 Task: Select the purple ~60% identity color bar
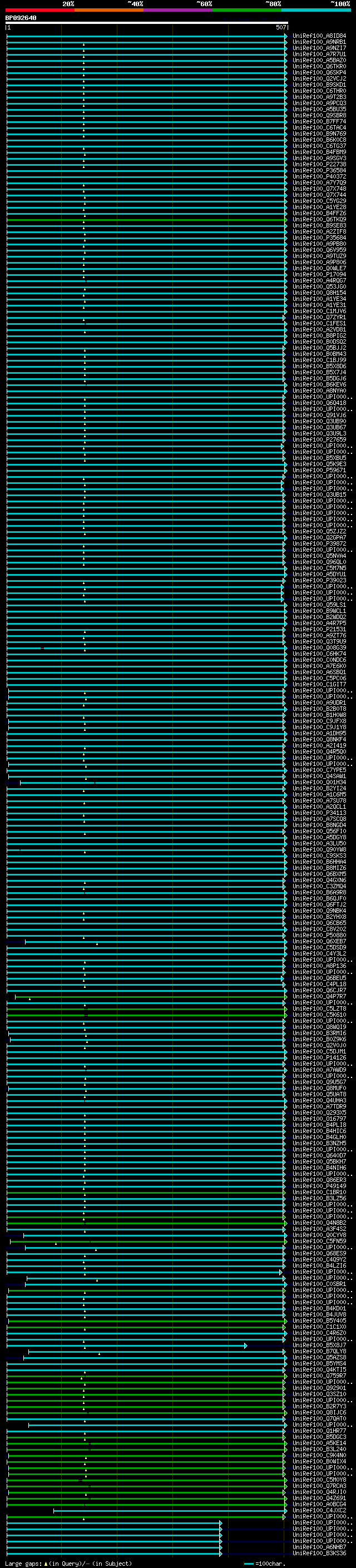(x=179, y=10)
